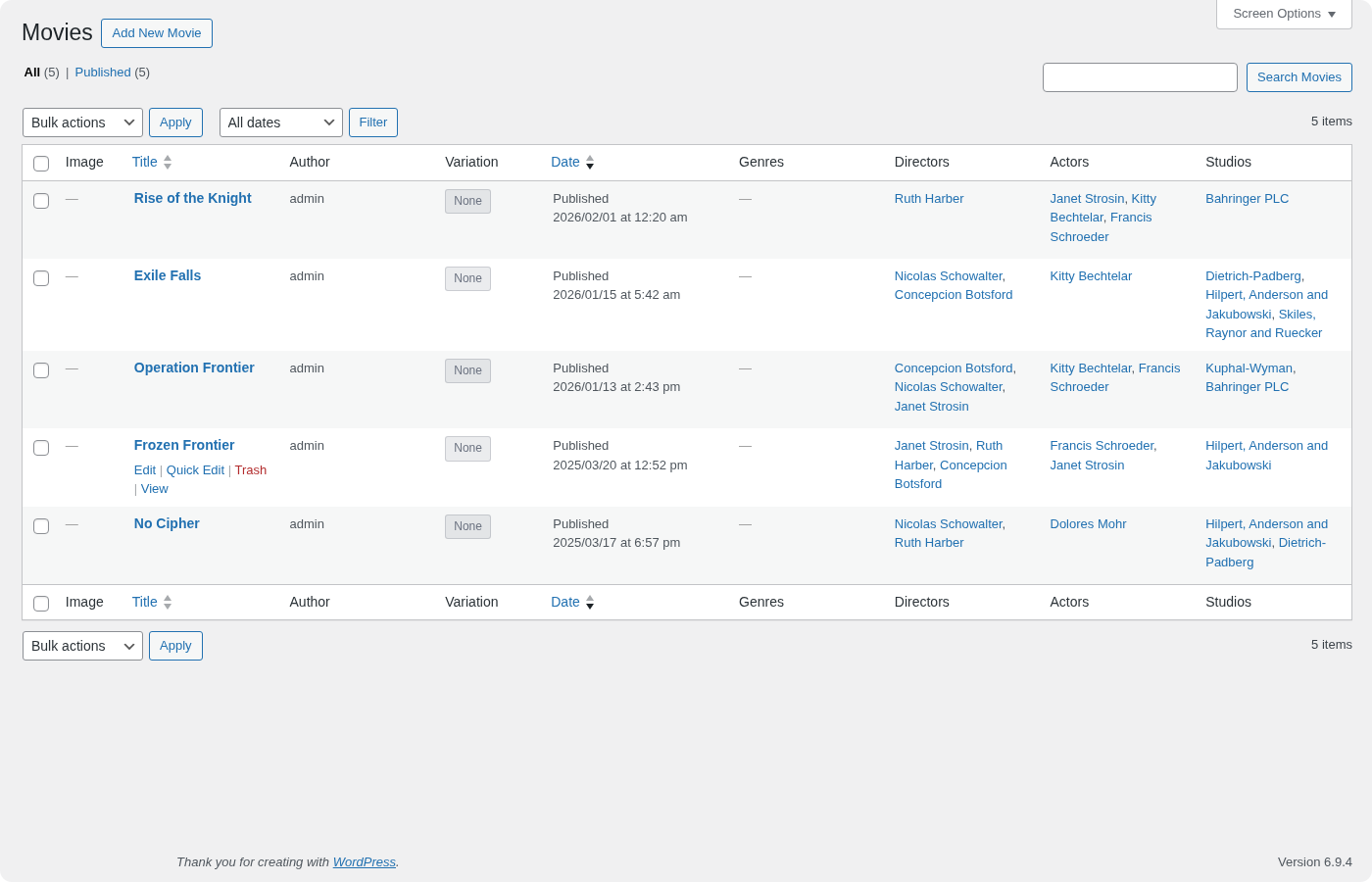Viewport: 1372px width, 882px height.
Task: Check the select-all checkbox in the header
Action: point(41,164)
